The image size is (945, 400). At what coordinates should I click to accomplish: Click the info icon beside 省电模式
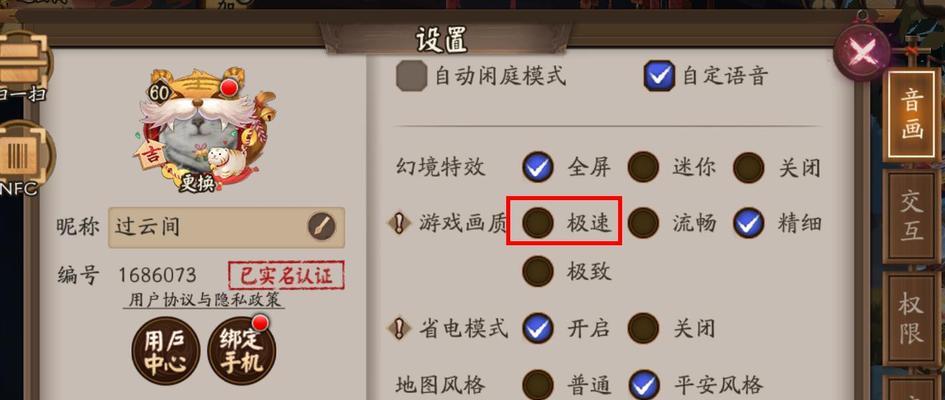pyautogui.click(x=399, y=328)
